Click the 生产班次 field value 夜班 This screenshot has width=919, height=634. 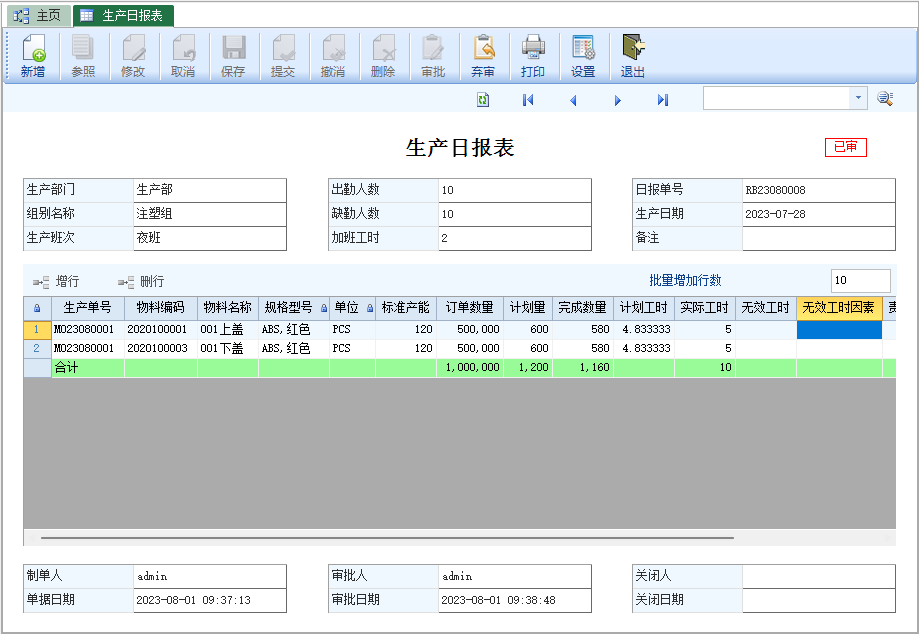pos(210,238)
